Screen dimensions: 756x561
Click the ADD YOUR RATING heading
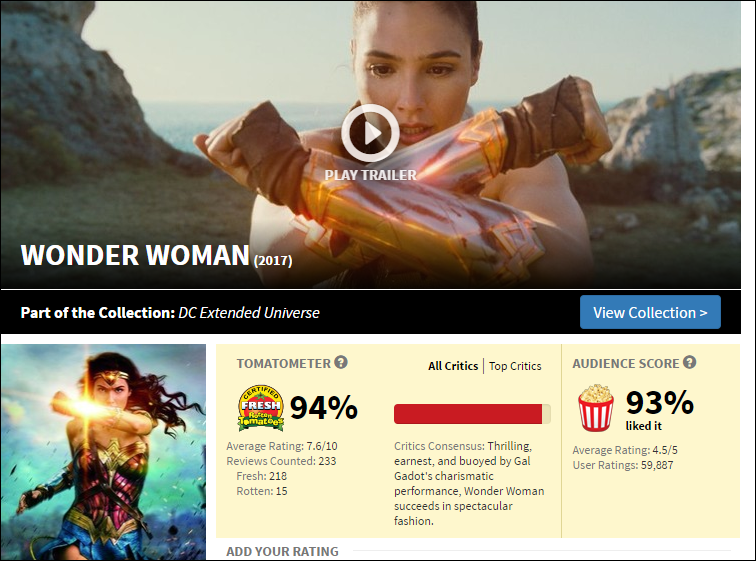click(282, 551)
